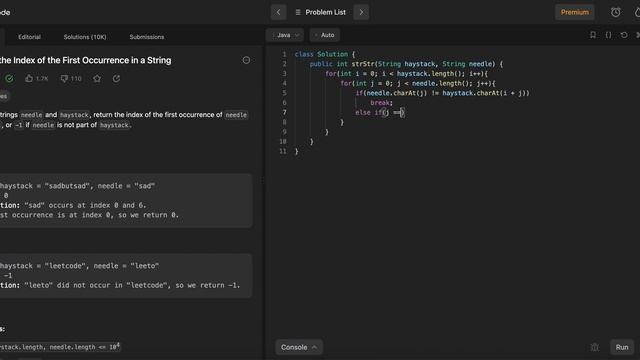Open the Problem List
This screenshot has height=360, width=640.
coord(320,12)
